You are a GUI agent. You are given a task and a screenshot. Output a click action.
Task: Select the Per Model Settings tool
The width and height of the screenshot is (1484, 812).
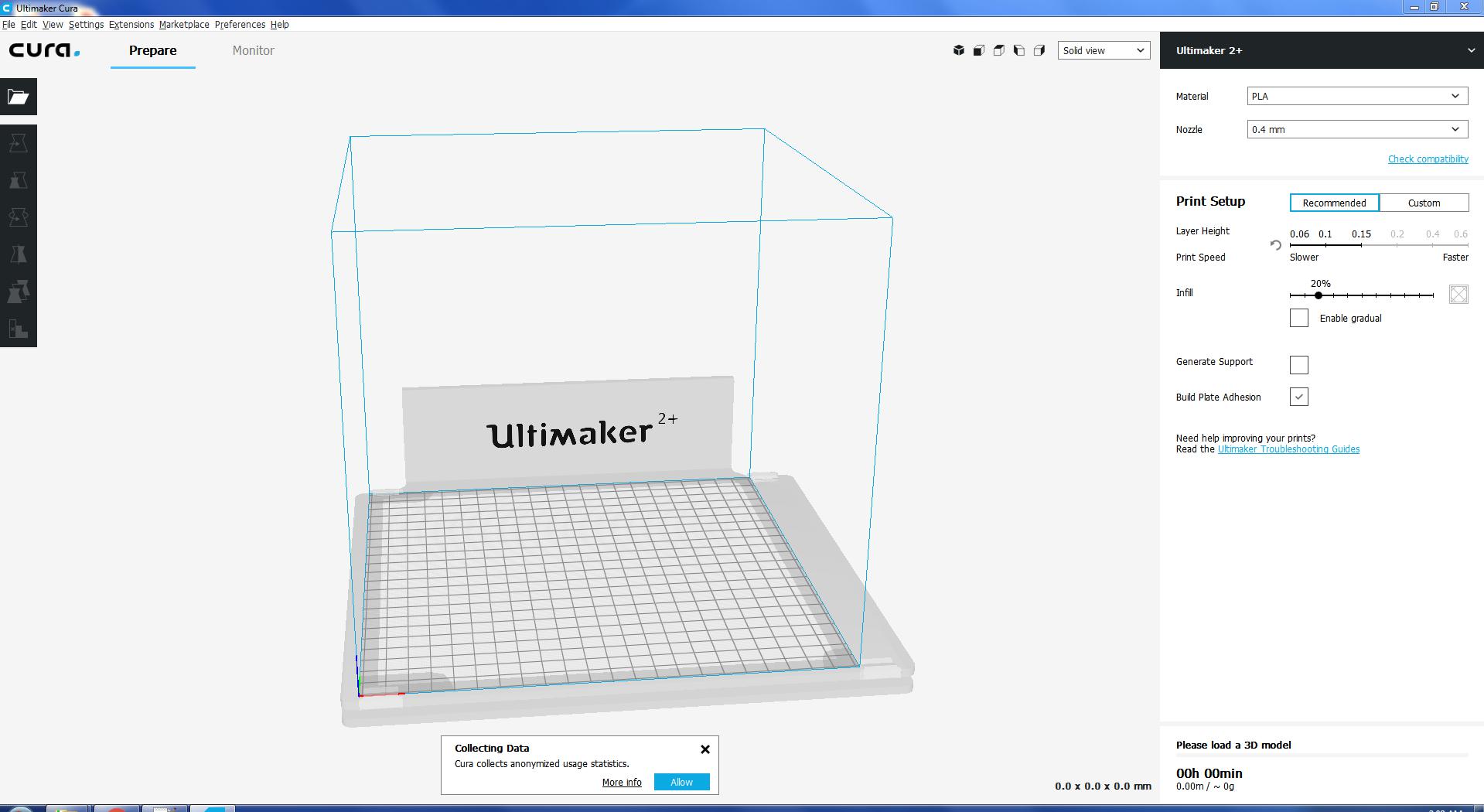point(19,292)
